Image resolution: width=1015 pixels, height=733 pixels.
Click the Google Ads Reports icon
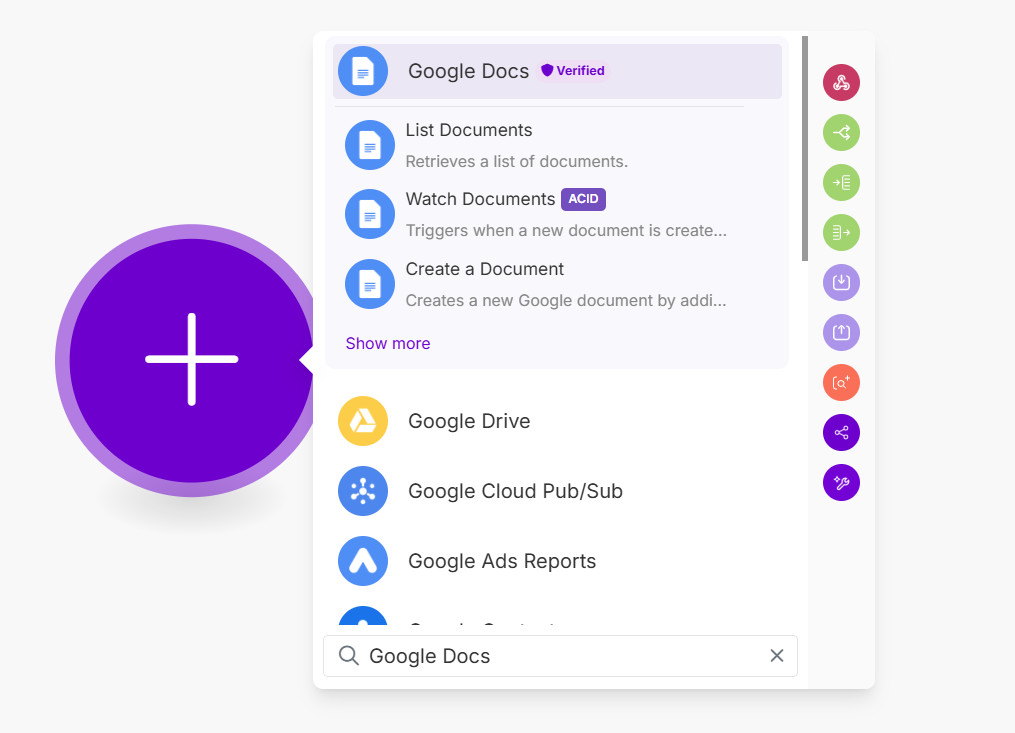pos(363,561)
